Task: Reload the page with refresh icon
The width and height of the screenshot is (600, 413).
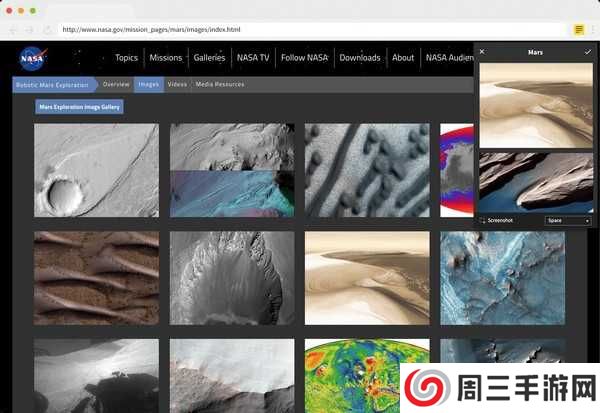Action: 46,30
